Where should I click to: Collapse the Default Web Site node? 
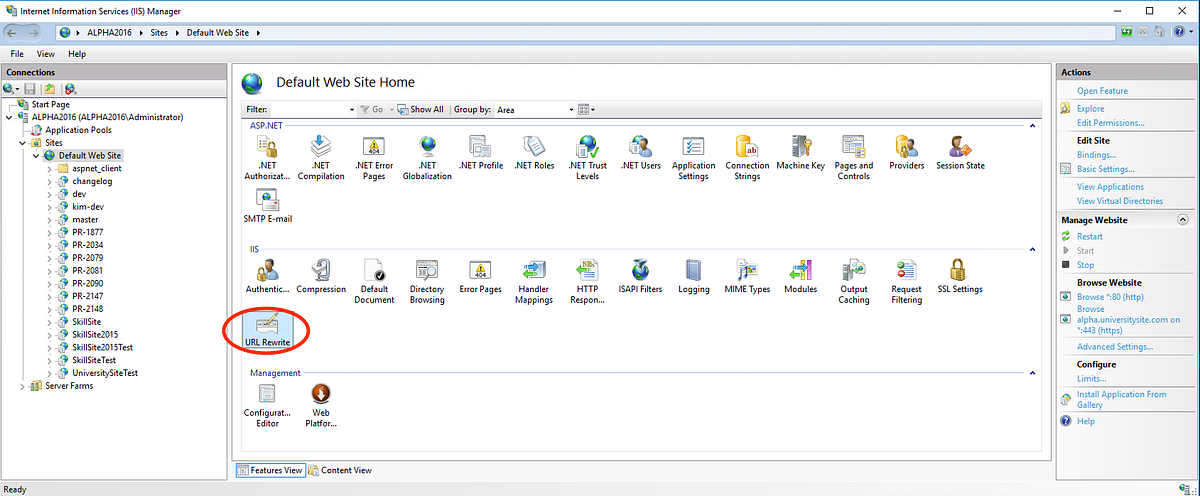[37, 156]
